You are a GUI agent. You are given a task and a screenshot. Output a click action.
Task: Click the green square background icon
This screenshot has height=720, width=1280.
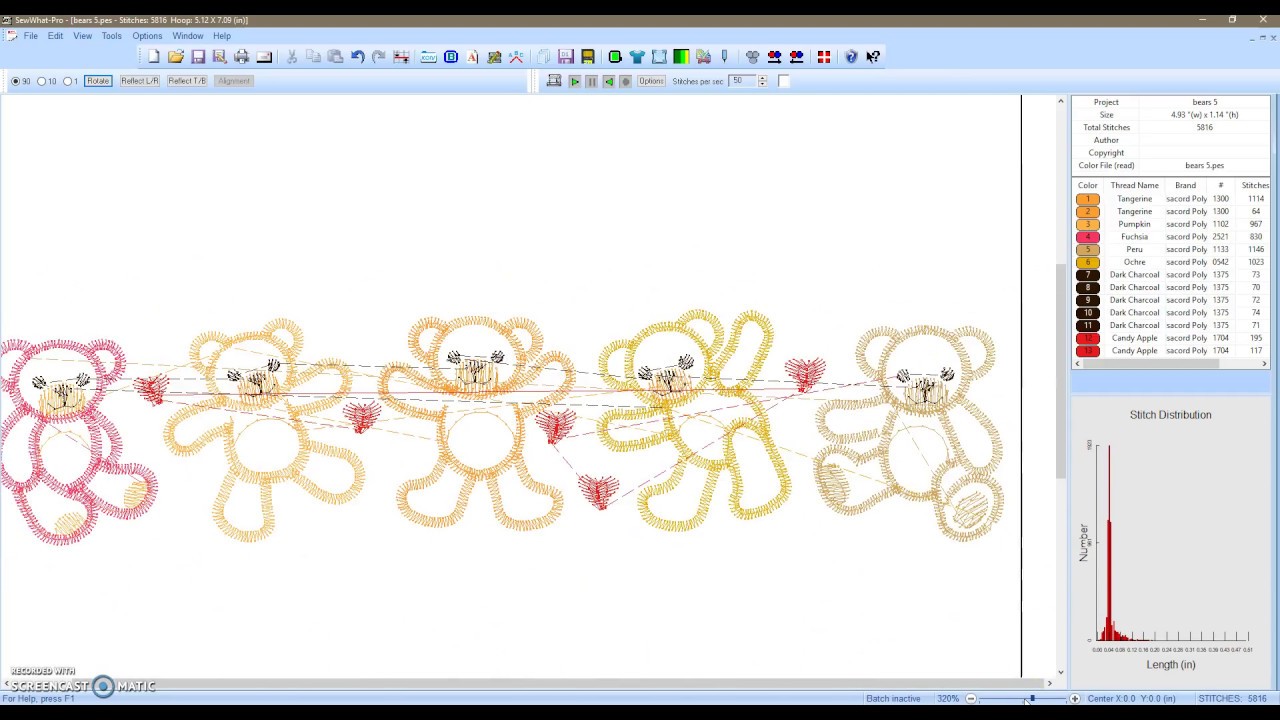point(615,57)
